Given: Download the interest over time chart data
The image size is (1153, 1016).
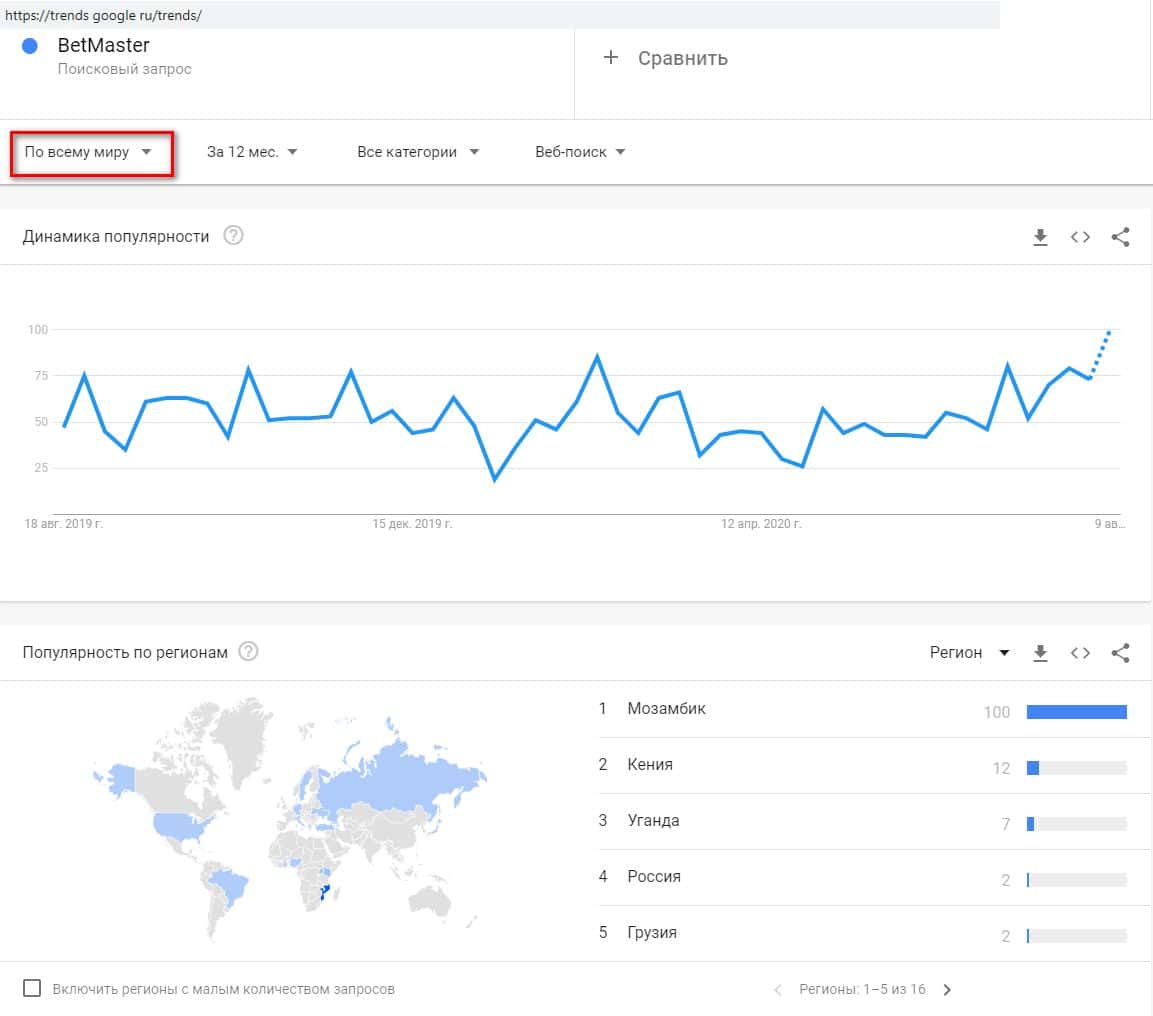Looking at the screenshot, I should click(1040, 237).
